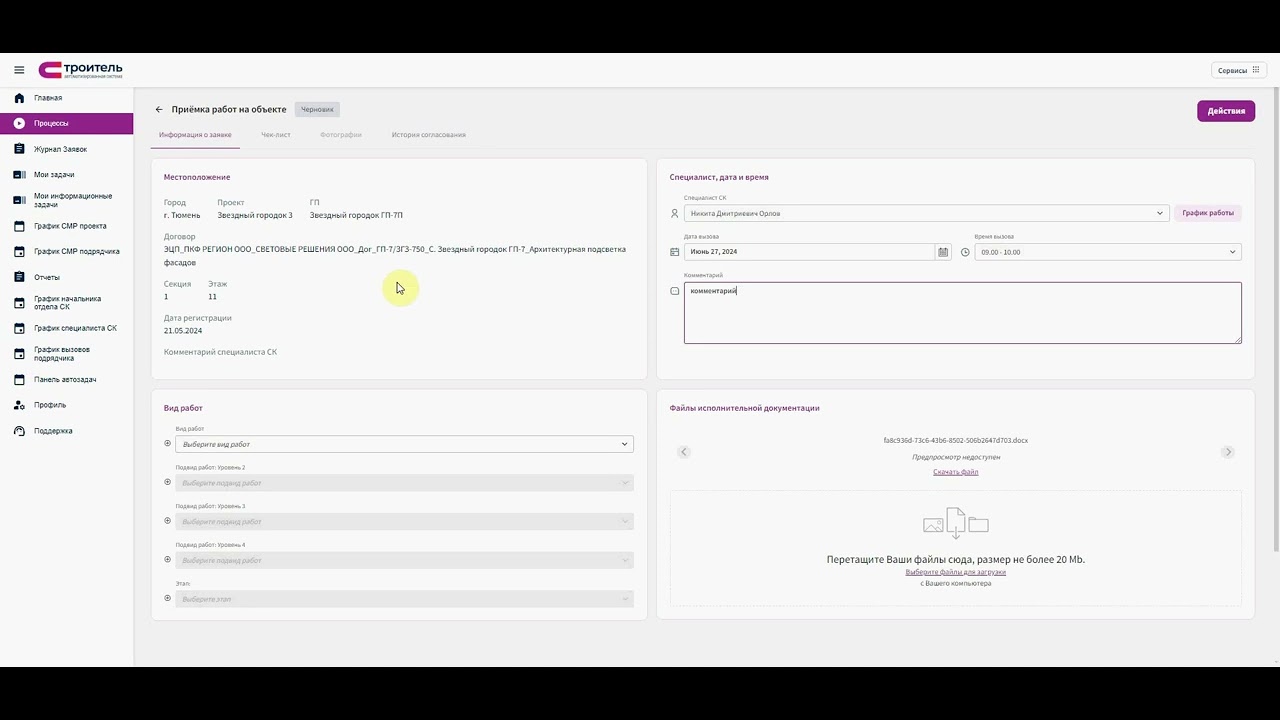Click the График СМР подрядчика icon
1280x720 pixels.
click(x=19, y=252)
